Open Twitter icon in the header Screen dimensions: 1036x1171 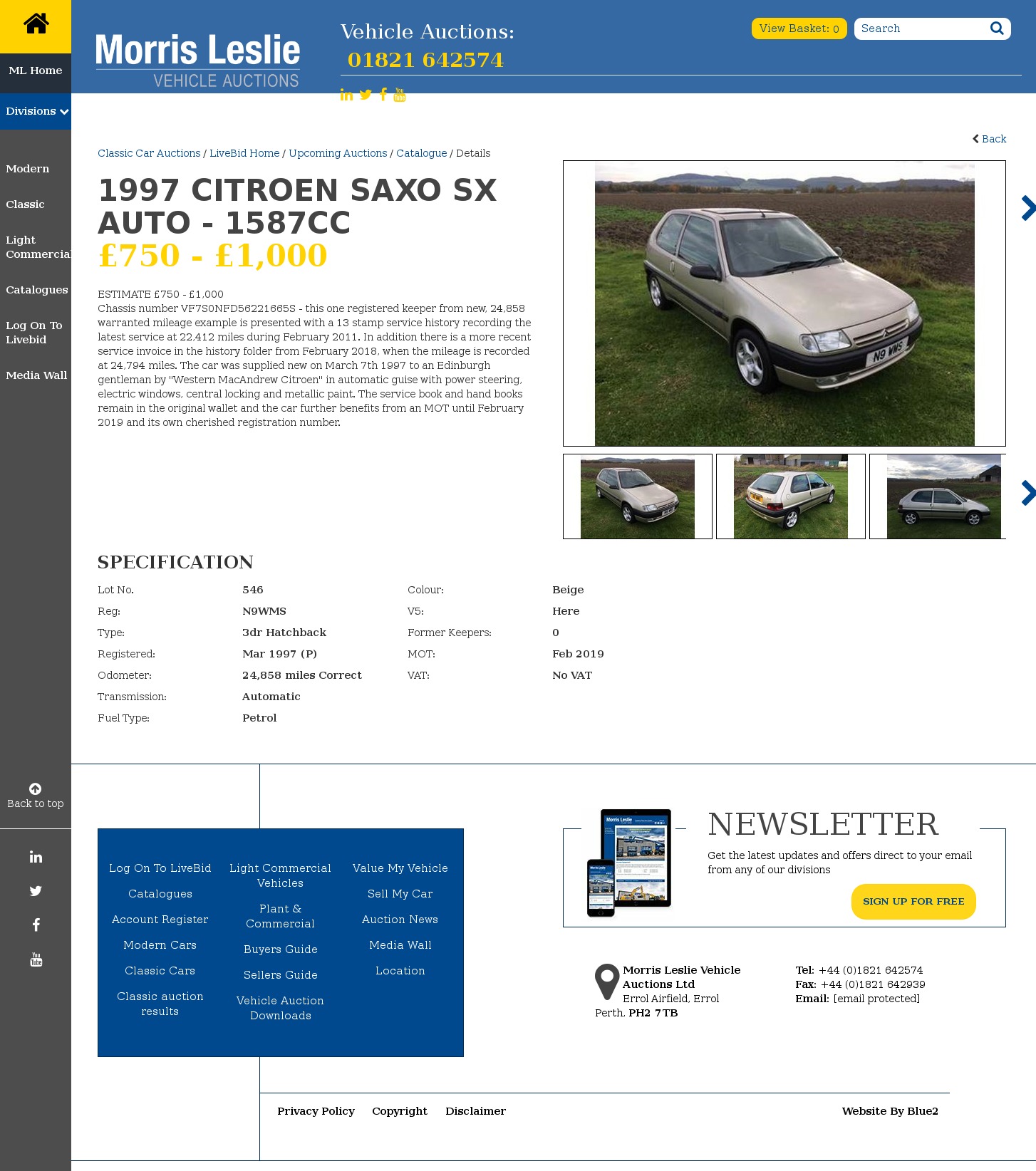pyautogui.click(x=366, y=95)
